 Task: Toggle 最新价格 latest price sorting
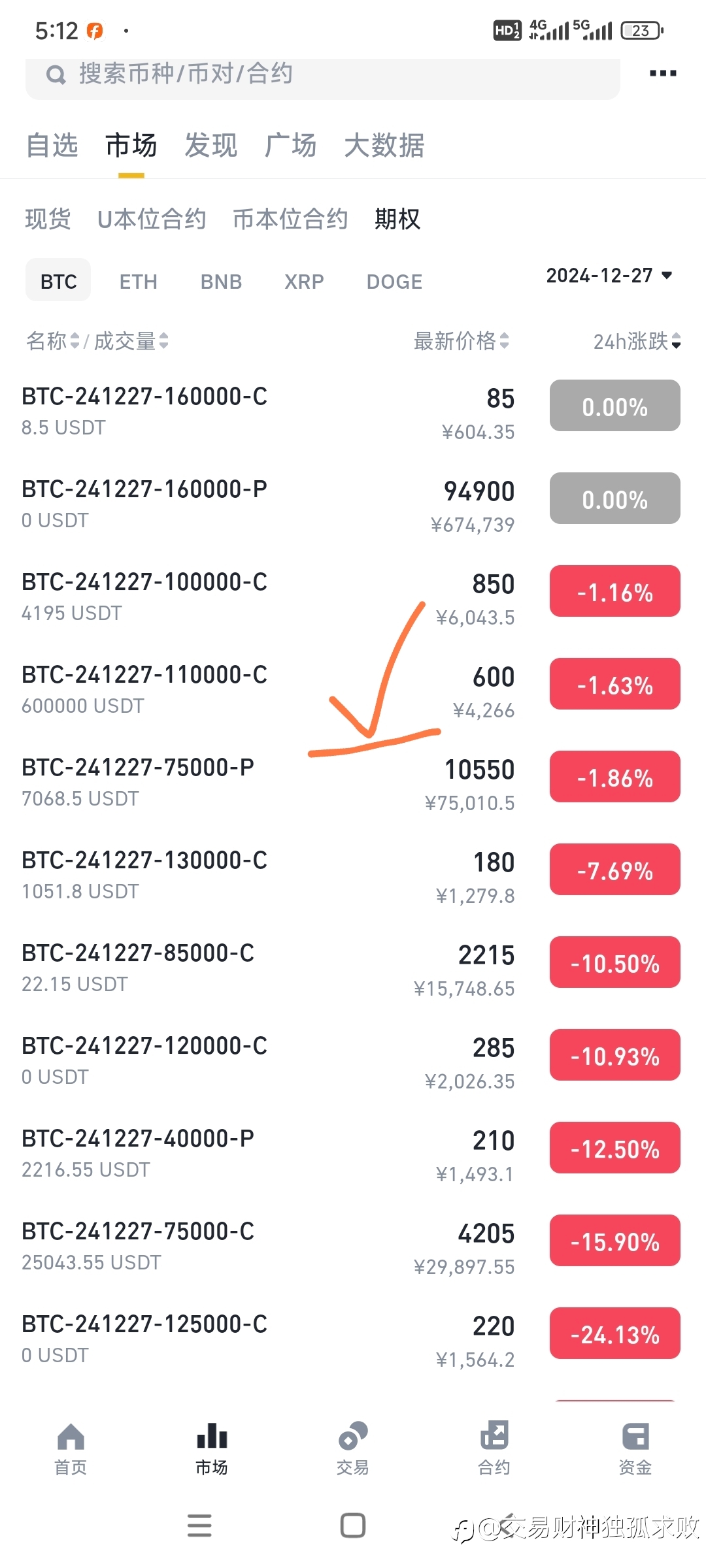pos(461,340)
